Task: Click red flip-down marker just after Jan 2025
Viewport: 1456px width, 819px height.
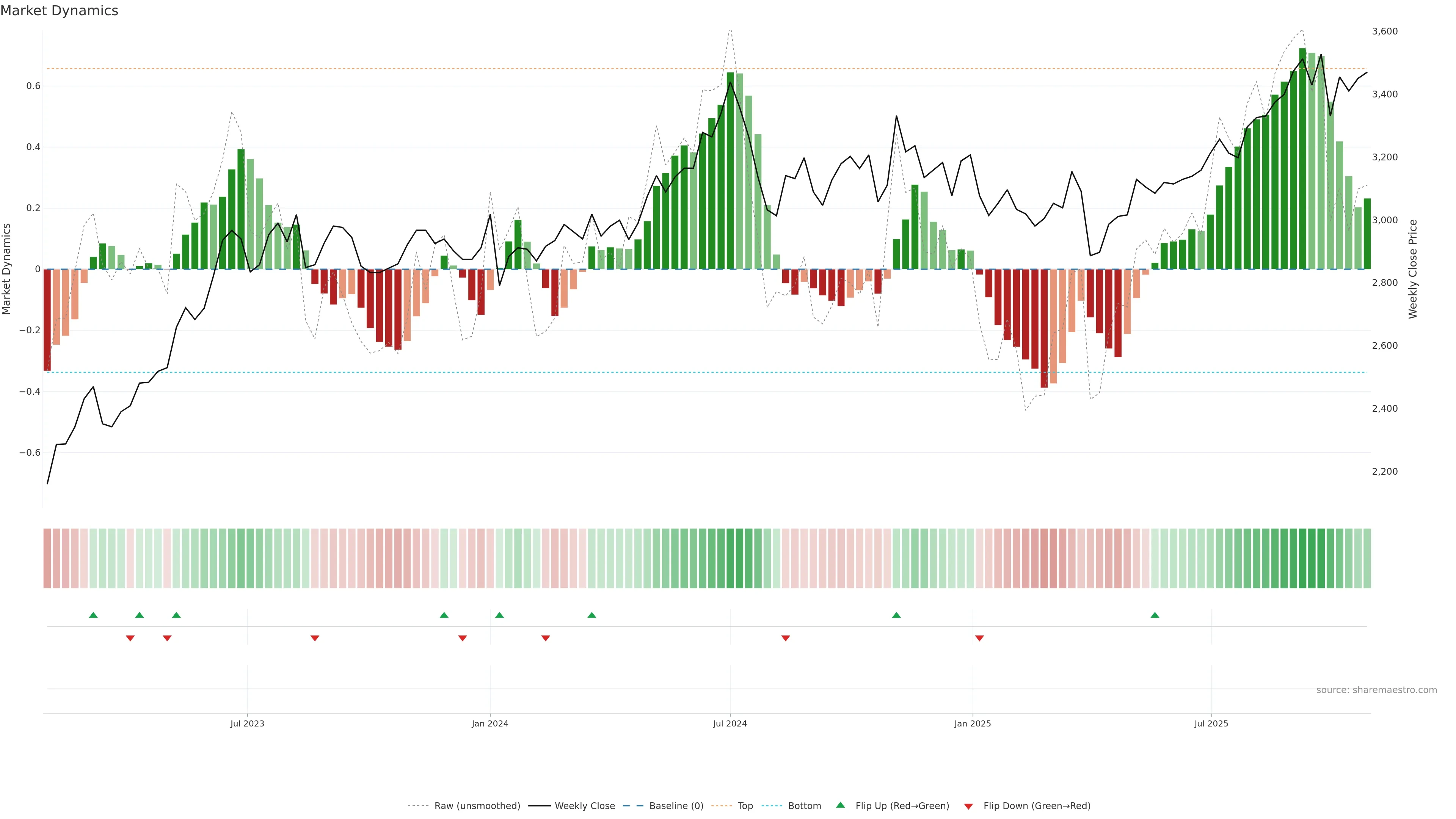Action: coord(979,638)
